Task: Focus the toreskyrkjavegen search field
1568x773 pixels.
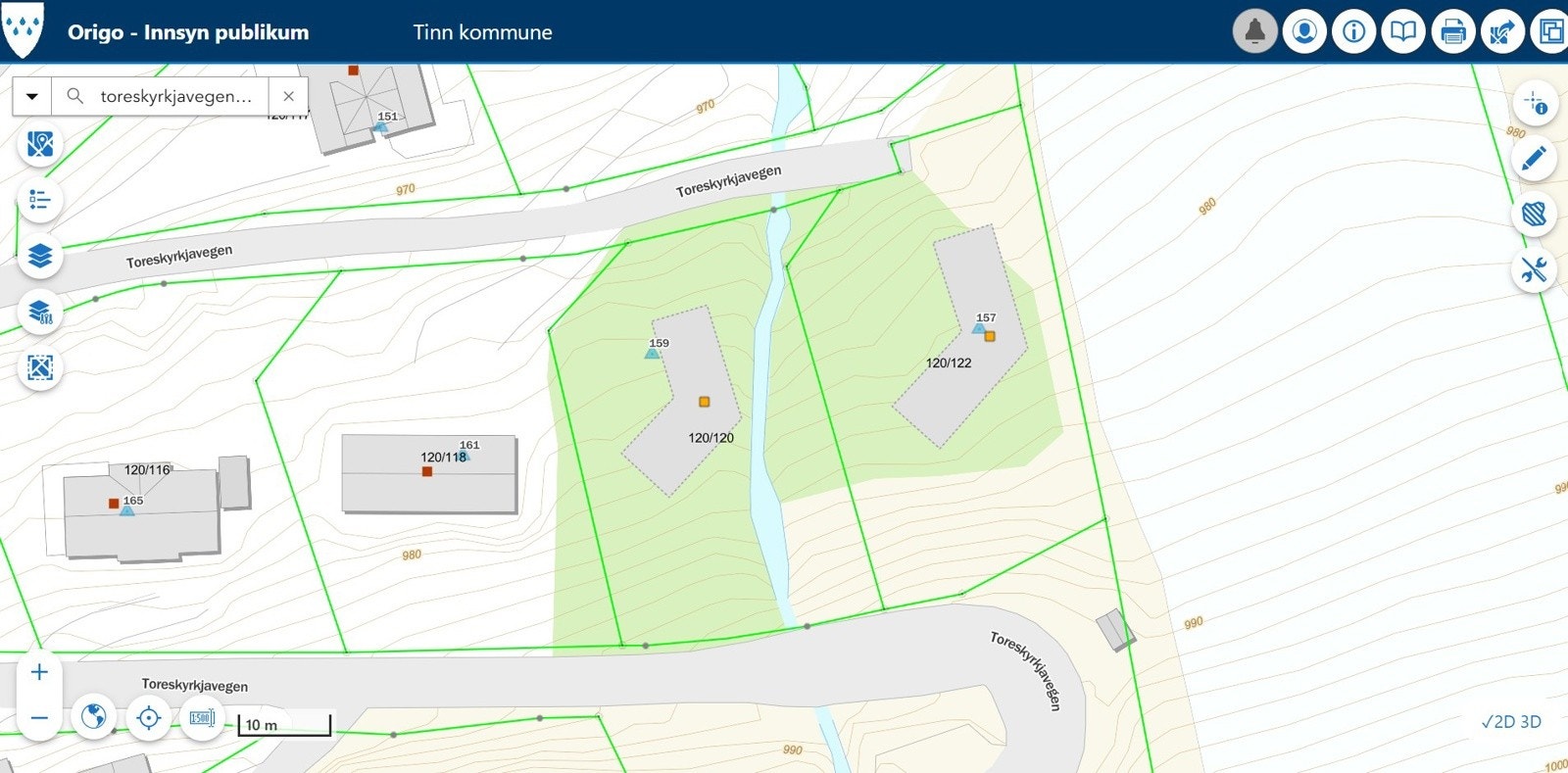Action: click(176, 96)
